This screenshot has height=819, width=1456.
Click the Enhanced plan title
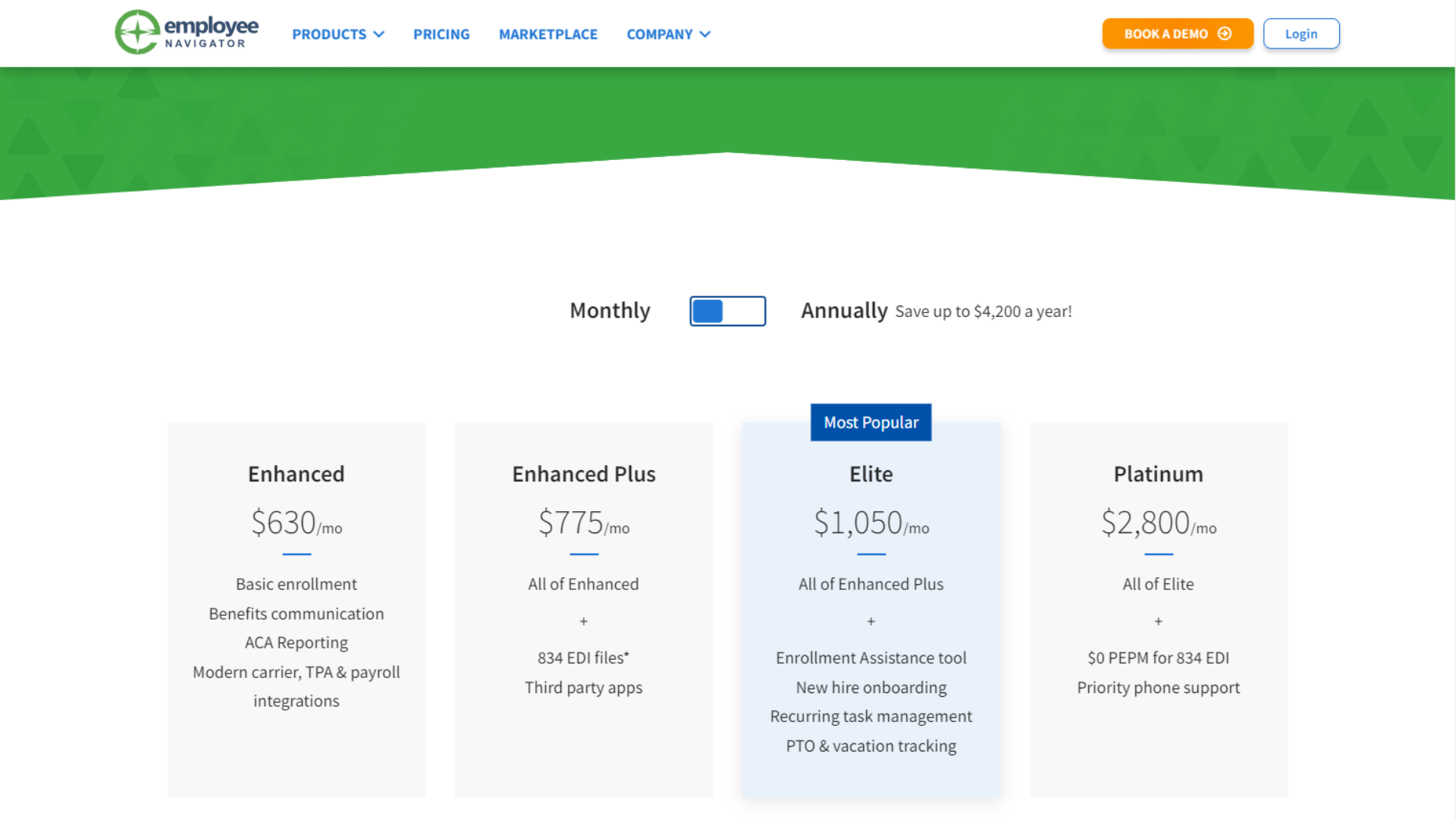coord(297,474)
